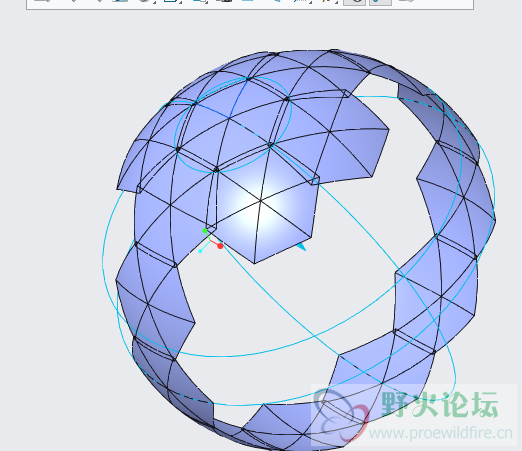The width and height of the screenshot is (522, 451).
Task: Expand the saved orientations dropdown arrow
Action: point(206,3)
